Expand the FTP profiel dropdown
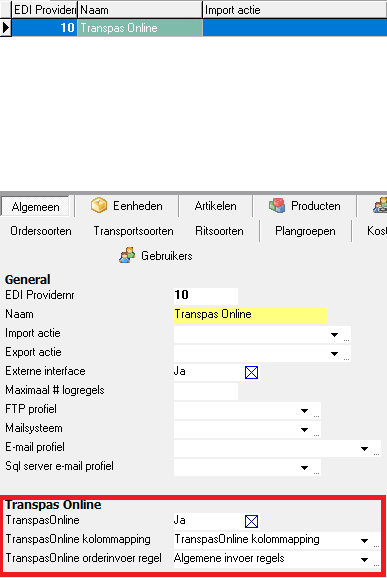 coord(304,411)
